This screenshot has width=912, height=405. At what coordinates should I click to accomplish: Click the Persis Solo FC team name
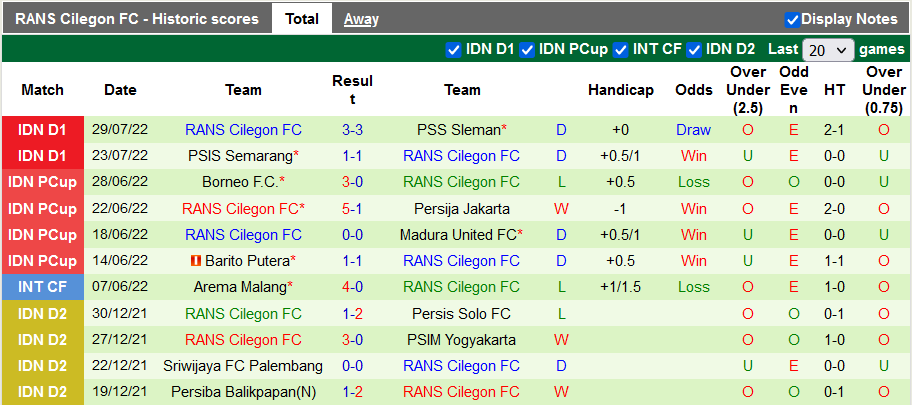coord(462,313)
